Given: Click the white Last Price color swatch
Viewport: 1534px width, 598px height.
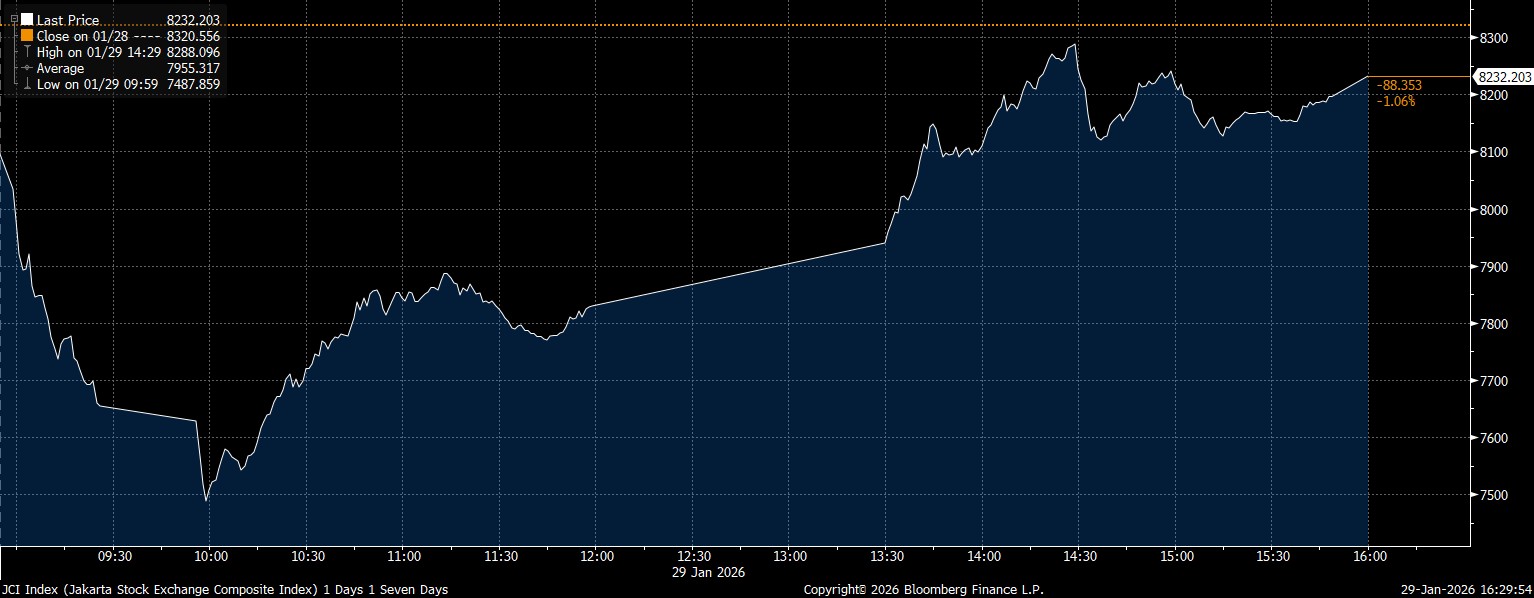Looking at the screenshot, I should point(27,19).
